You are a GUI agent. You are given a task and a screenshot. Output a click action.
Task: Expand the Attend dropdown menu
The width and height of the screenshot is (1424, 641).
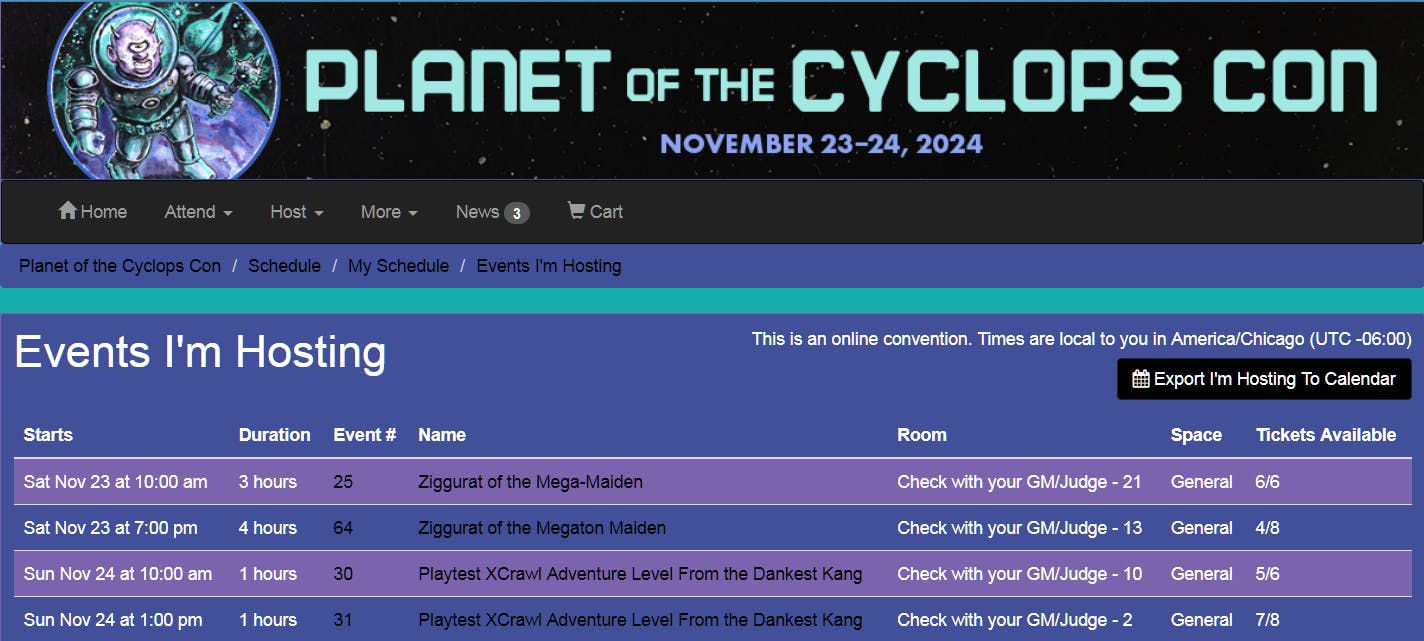[x=198, y=212]
